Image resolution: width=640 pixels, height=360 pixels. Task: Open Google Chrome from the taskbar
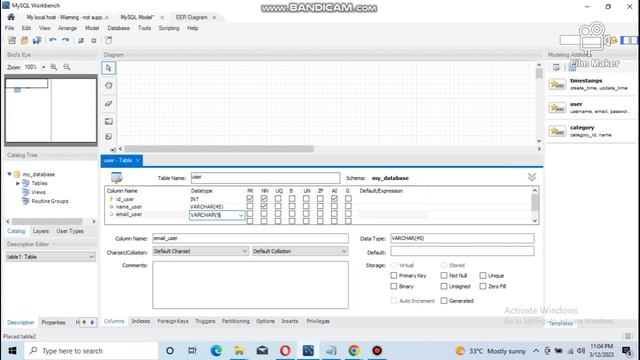click(354, 351)
